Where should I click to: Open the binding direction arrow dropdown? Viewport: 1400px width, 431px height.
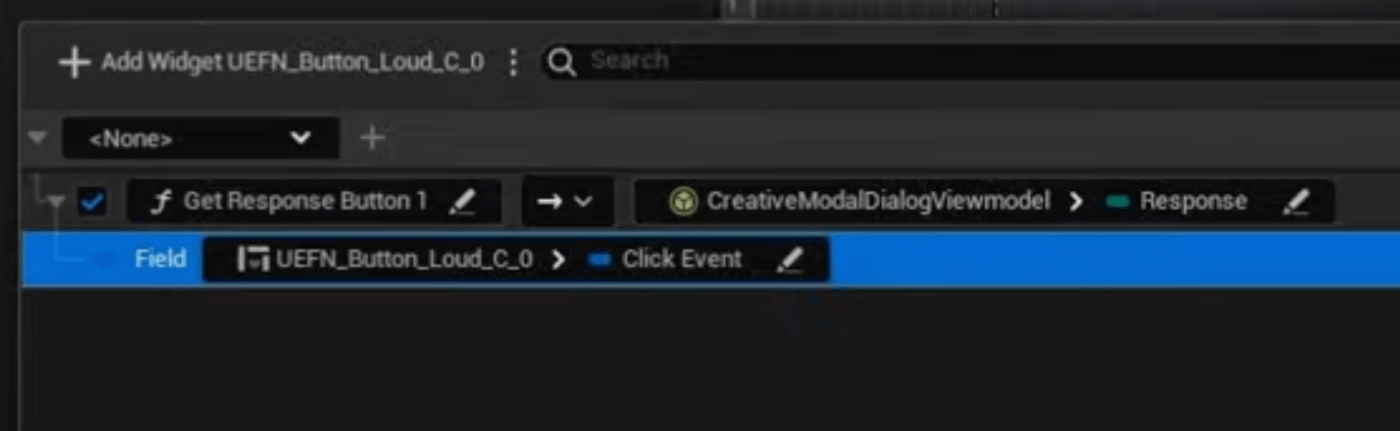click(x=564, y=202)
